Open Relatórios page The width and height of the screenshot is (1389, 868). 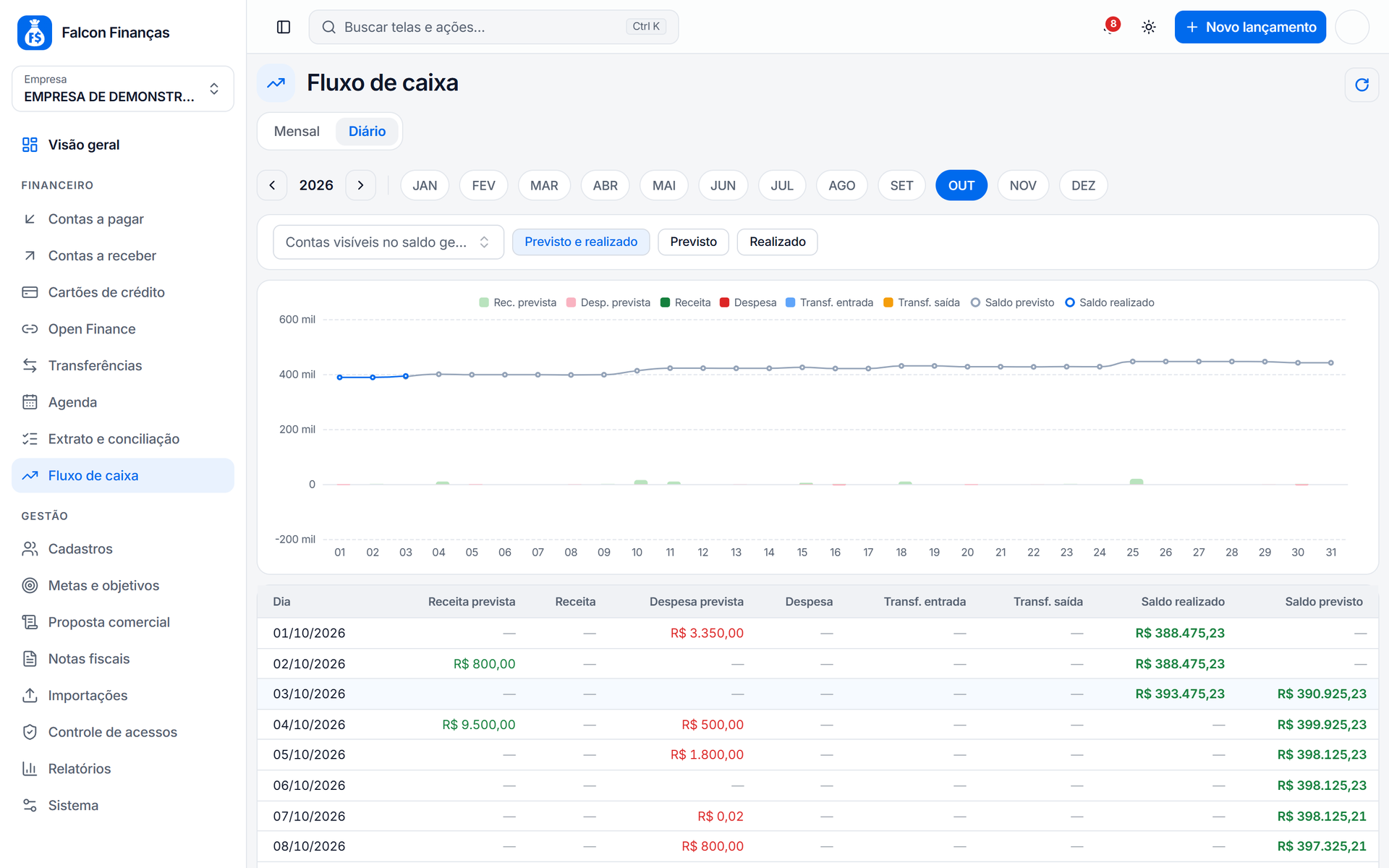coord(123,769)
